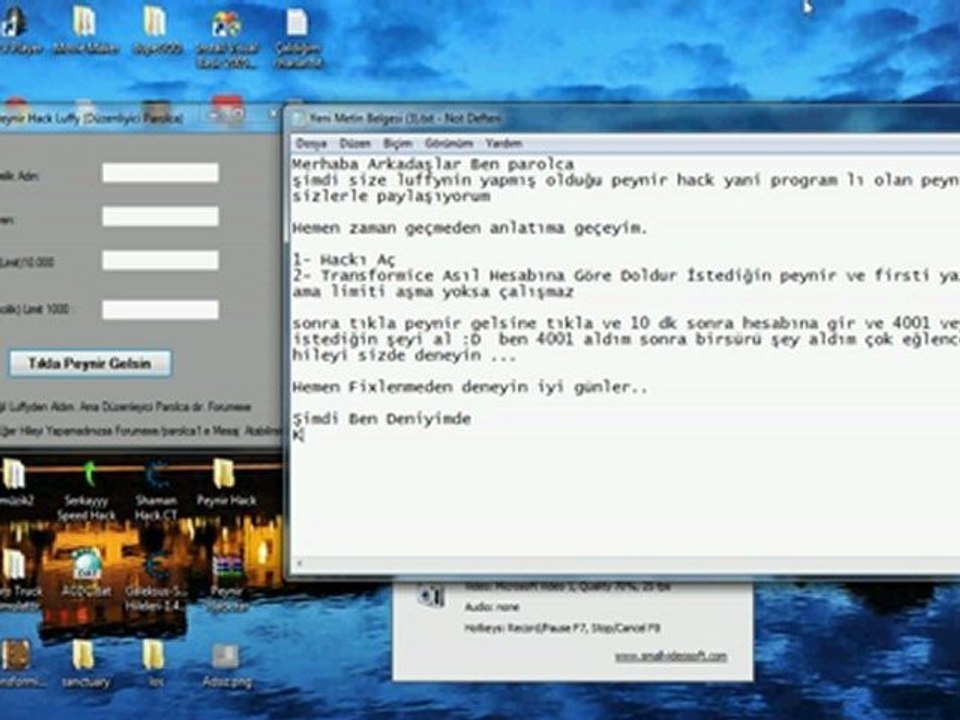Open the Biçim menu in Notepad
Image resolution: width=960 pixels, height=720 pixels.
(398, 143)
